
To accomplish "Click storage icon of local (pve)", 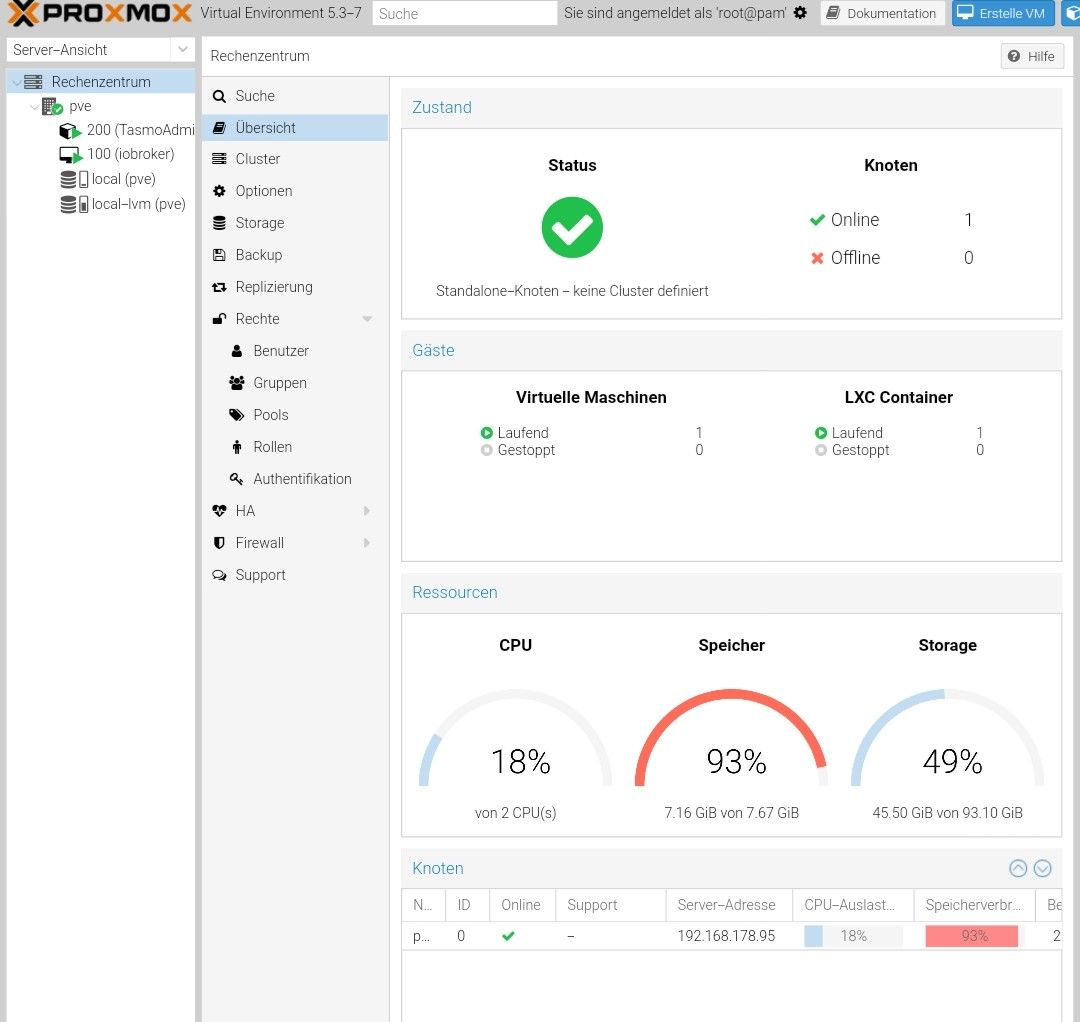I will pyautogui.click(x=74, y=179).
